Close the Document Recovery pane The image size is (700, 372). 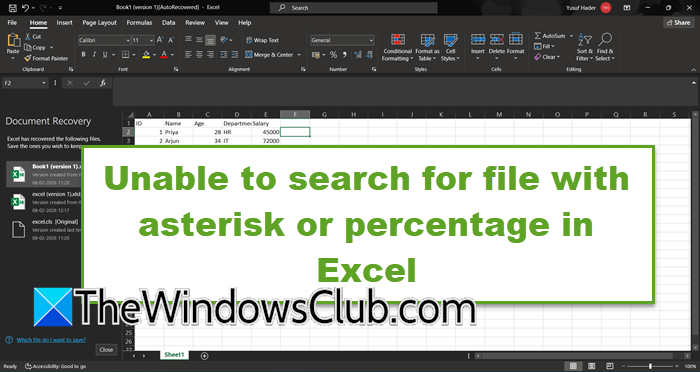click(106, 350)
